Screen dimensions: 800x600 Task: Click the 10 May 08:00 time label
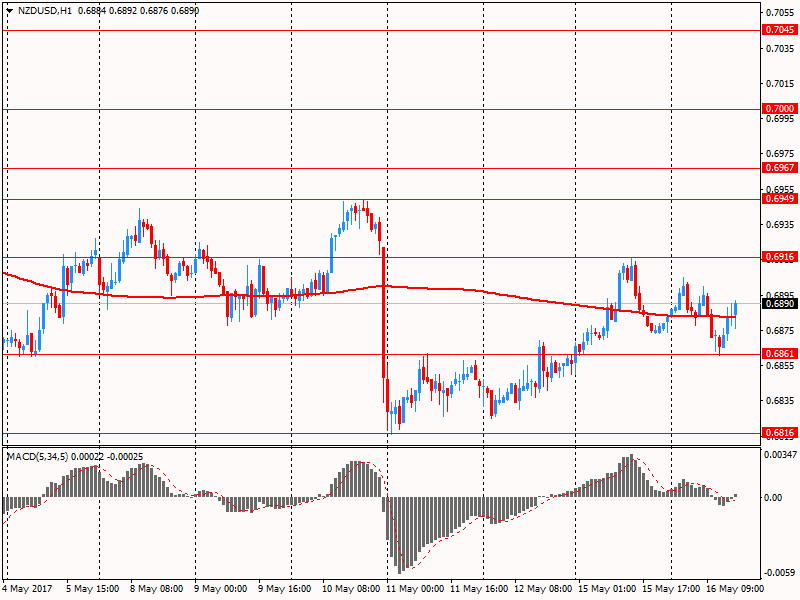pyautogui.click(x=351, y=588)
